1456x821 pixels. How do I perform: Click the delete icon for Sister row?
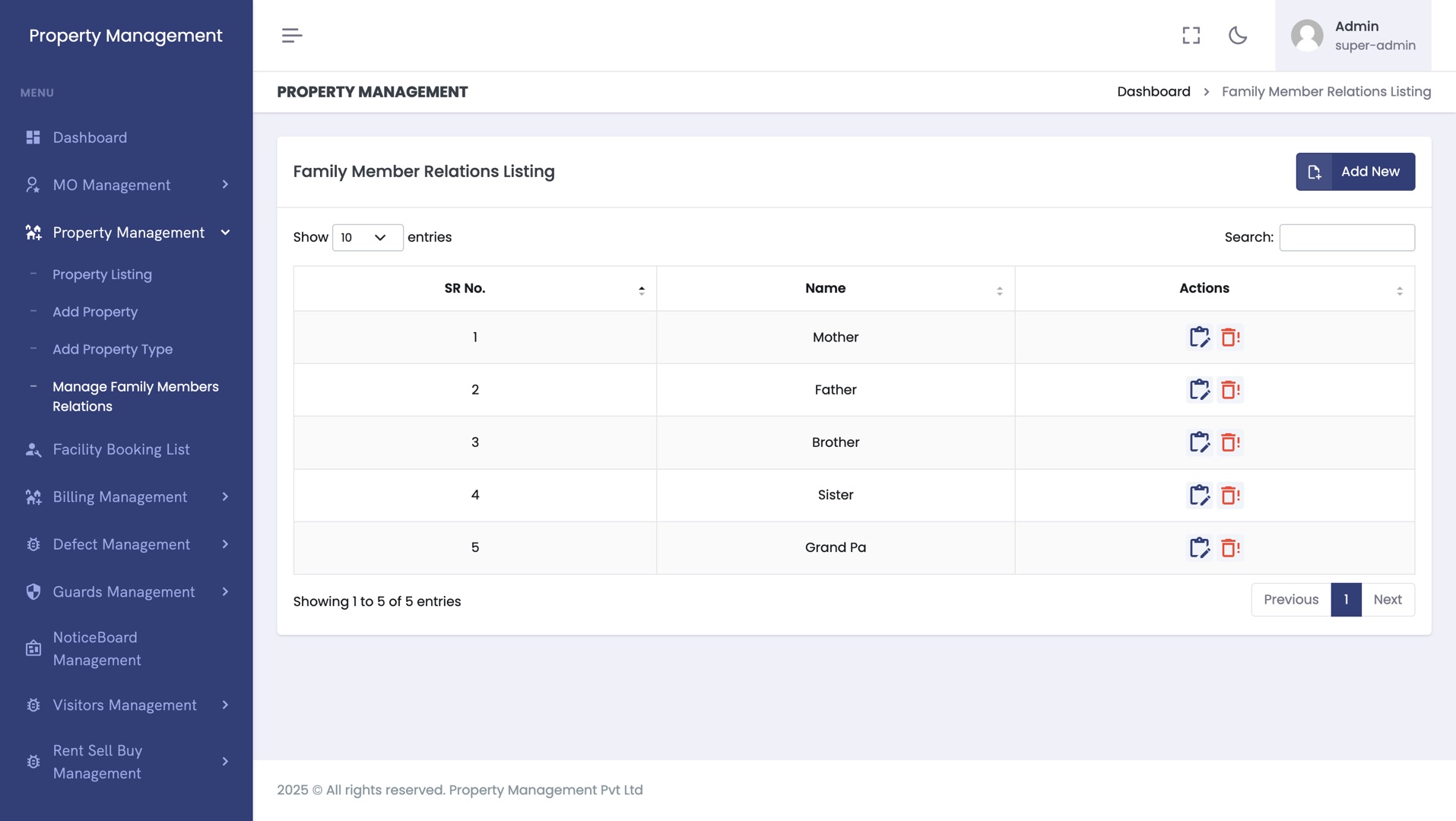pyautogui.click(x=1229, y=495)
